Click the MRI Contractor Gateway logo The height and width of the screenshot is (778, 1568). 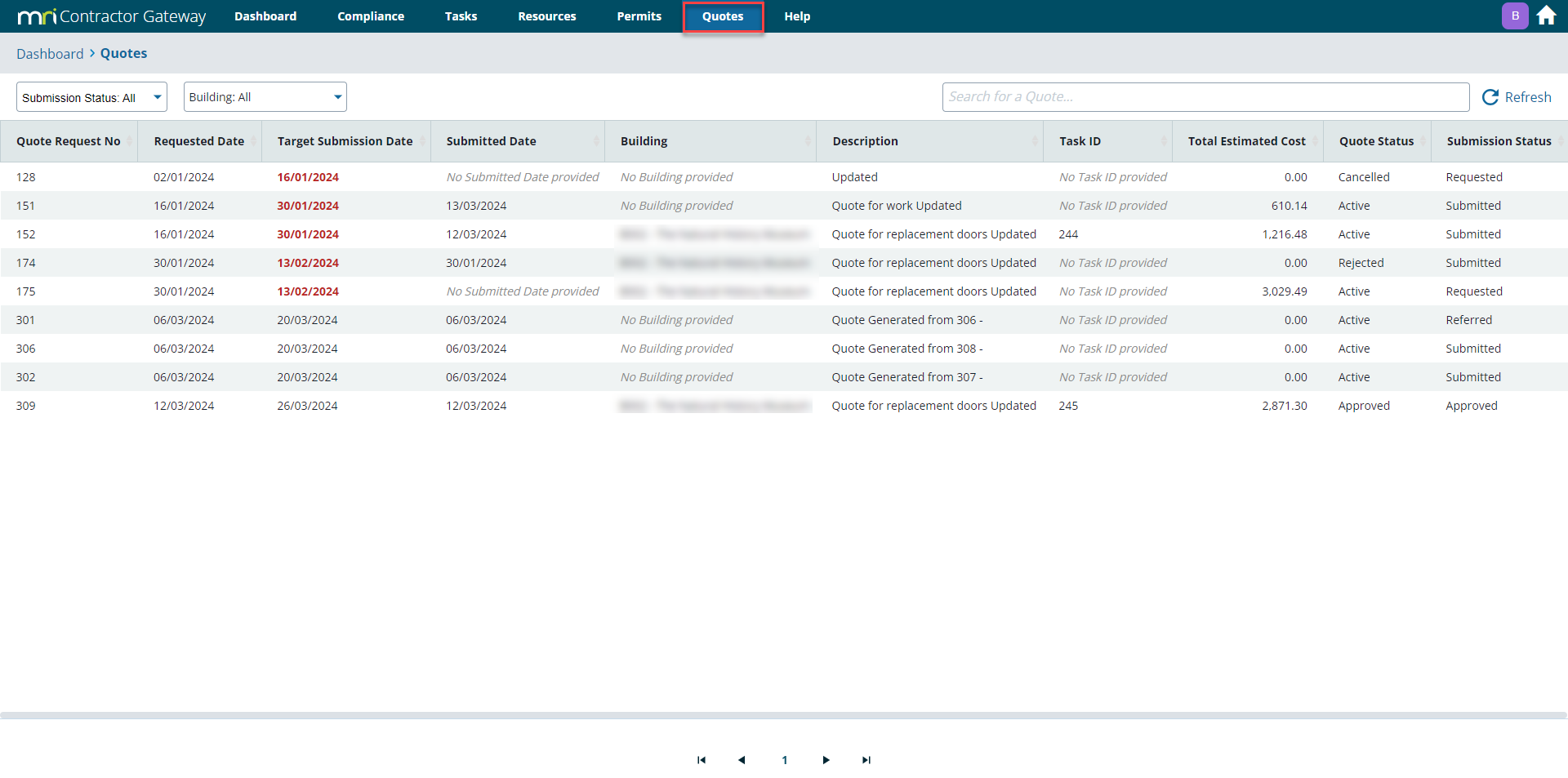111,16
